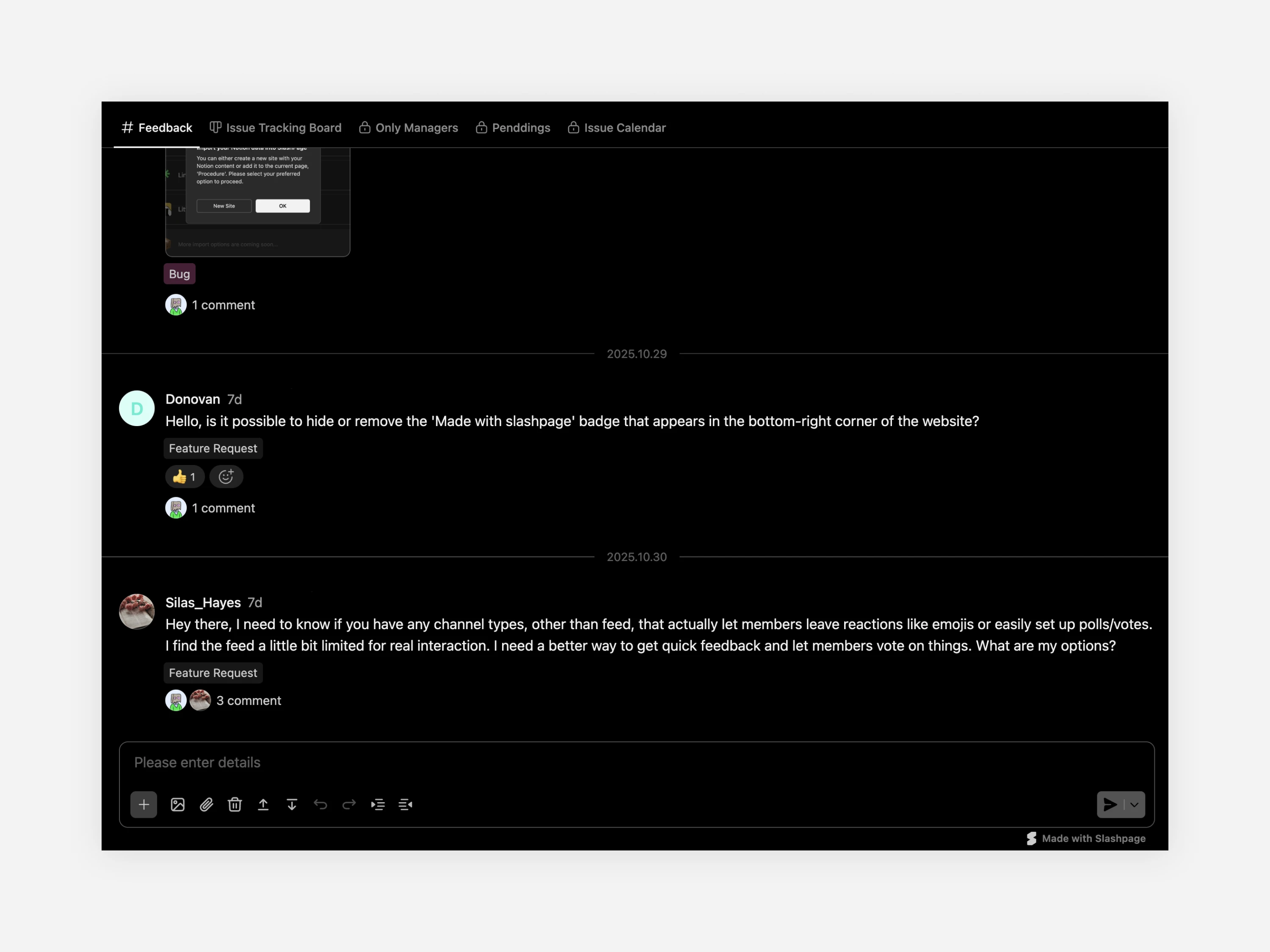This screenshot has width=1270, height=952.
Task: Move block down with the down-arrow icon
Action: pos(292,804)
